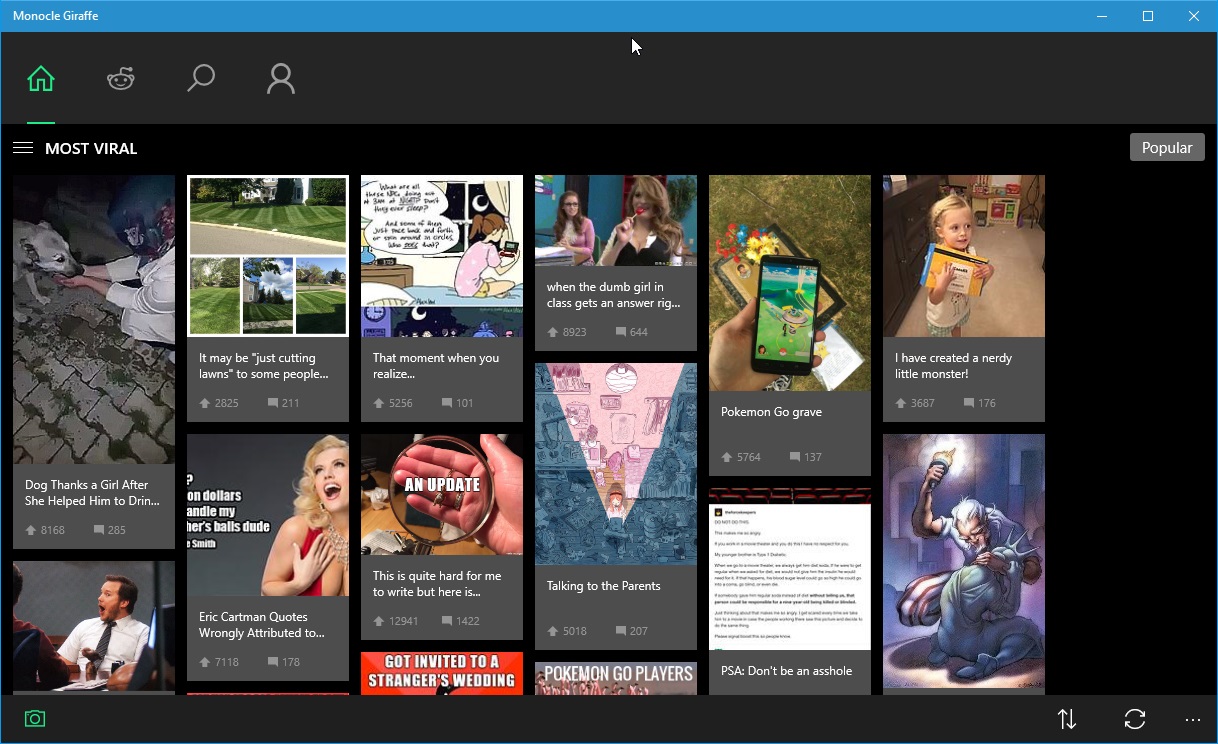Expand the hamburger menu beside Most Viral
This screenshot has width=1218, height=744.
23,148
